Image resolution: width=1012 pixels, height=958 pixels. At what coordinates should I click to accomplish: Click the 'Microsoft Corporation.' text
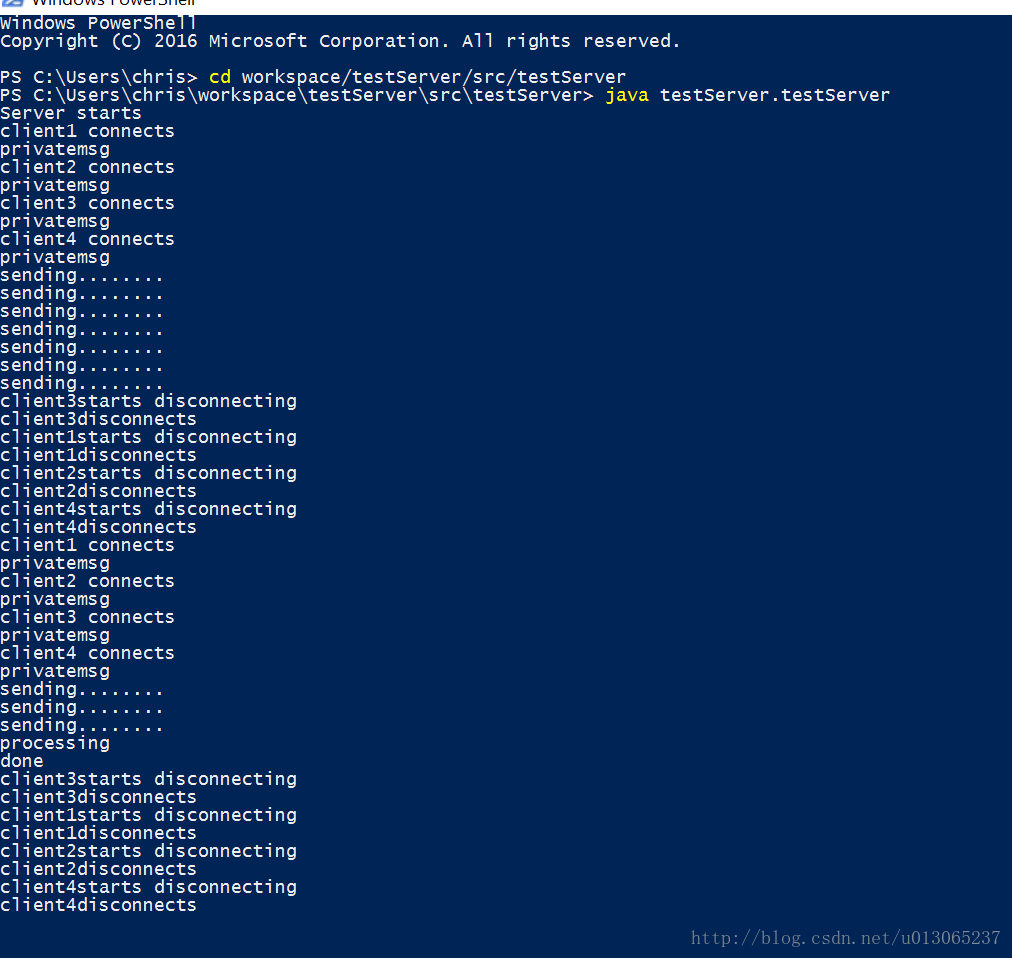[329, 41]
